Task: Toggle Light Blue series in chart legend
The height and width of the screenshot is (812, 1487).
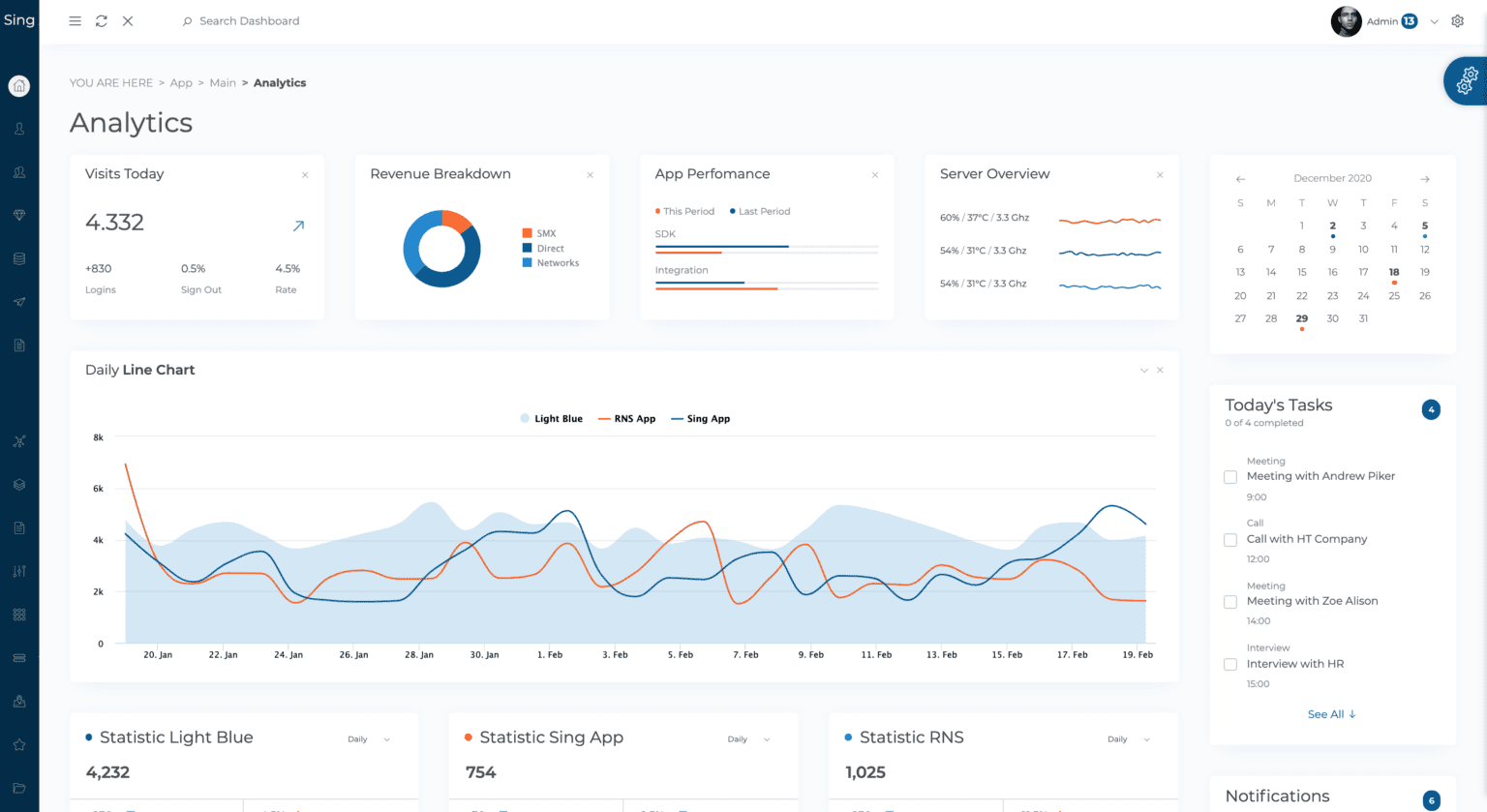Action: coord(551,419)
